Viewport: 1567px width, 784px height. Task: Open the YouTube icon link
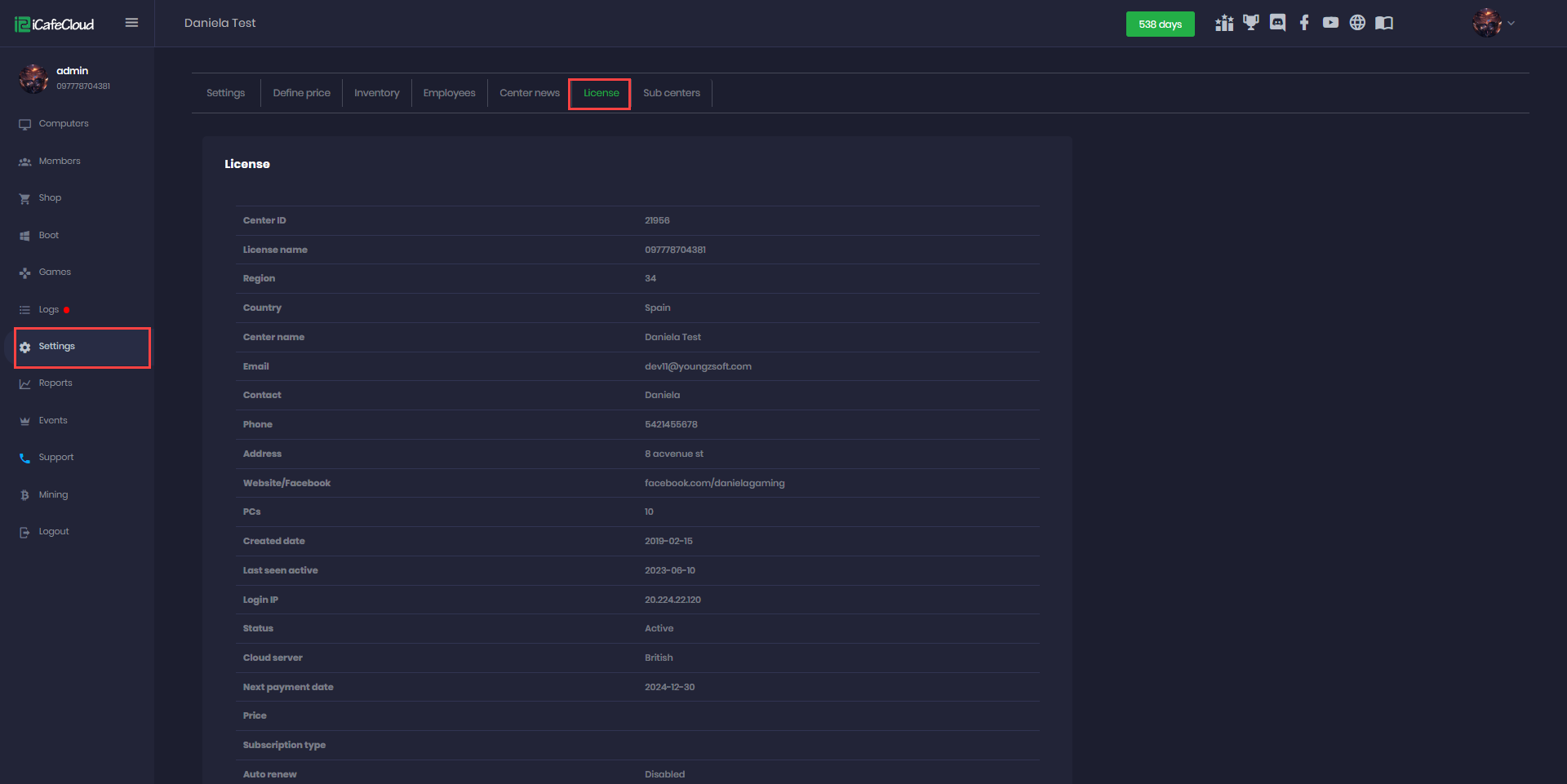click(1330, 23)
